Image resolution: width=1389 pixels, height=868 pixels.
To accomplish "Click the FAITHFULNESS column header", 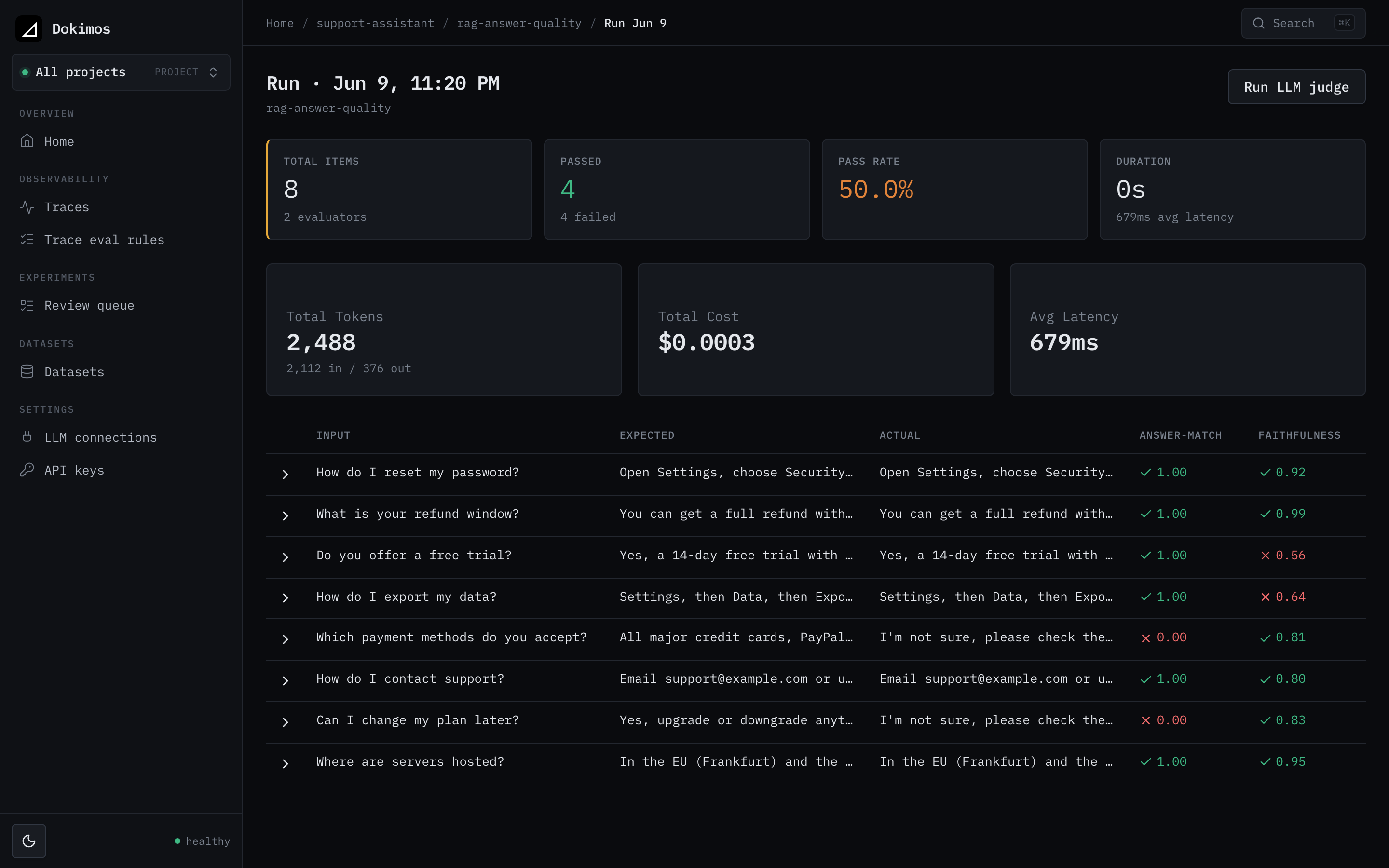I will click(x=1299, y=435).
